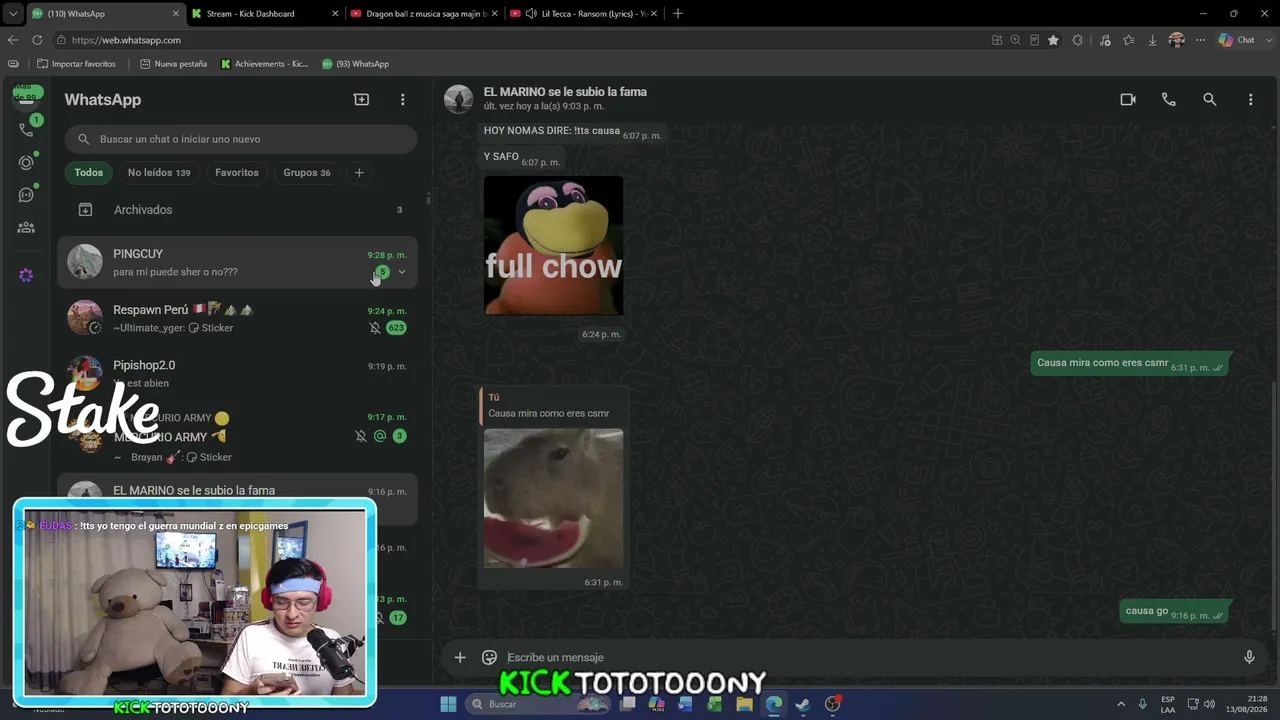This screenshot has height=720, width=1280.
Task: Show the Grupos filter
Action: tap(307, 173)
